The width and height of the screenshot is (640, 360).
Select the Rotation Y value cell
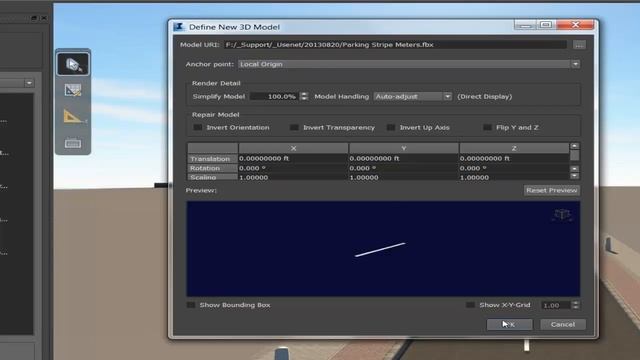click(x=404, y=168)
